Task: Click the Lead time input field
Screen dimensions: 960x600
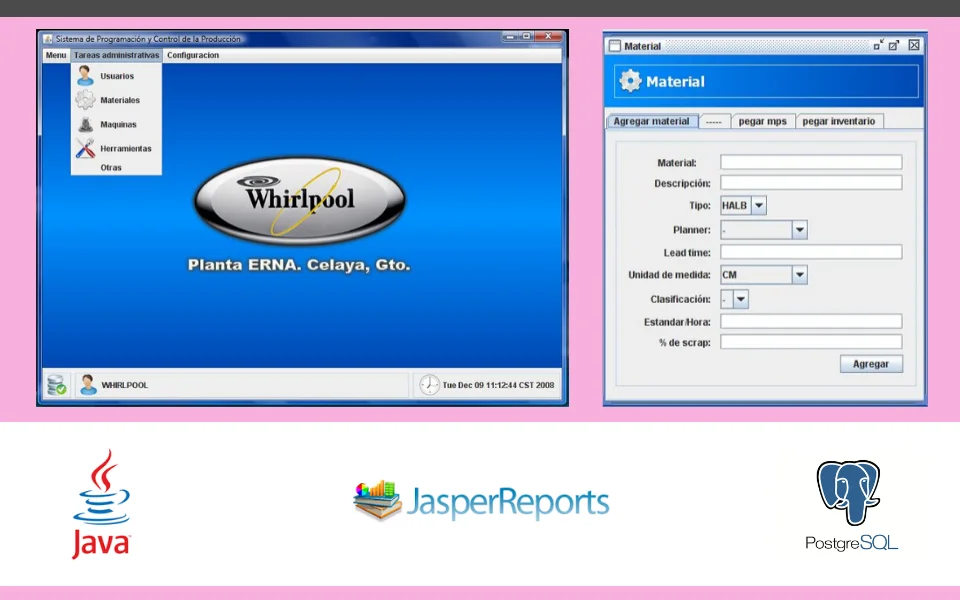Action: [x=811, y=252]
